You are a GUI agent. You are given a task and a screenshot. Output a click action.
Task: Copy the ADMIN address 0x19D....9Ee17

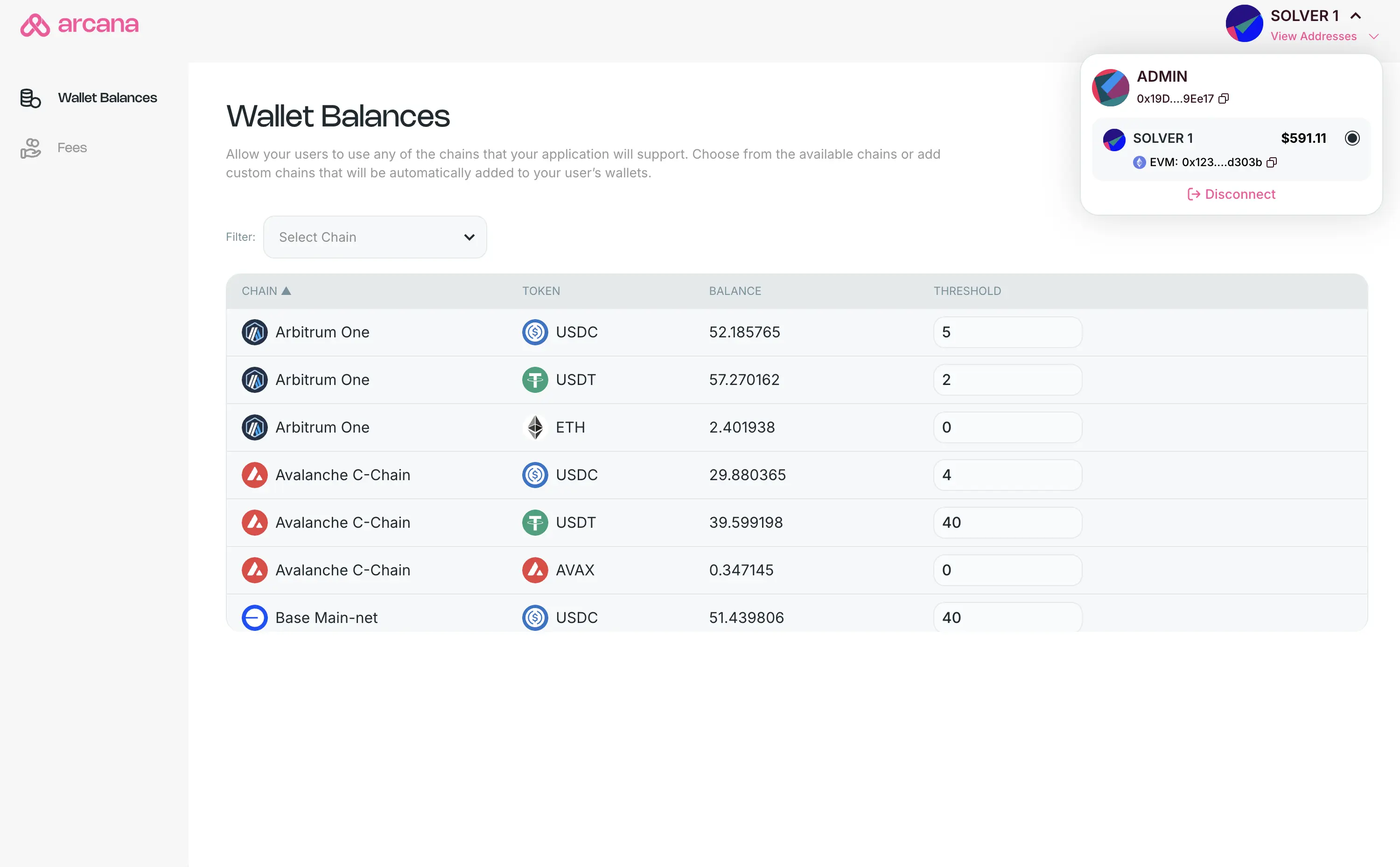(x=1224, y=98)
